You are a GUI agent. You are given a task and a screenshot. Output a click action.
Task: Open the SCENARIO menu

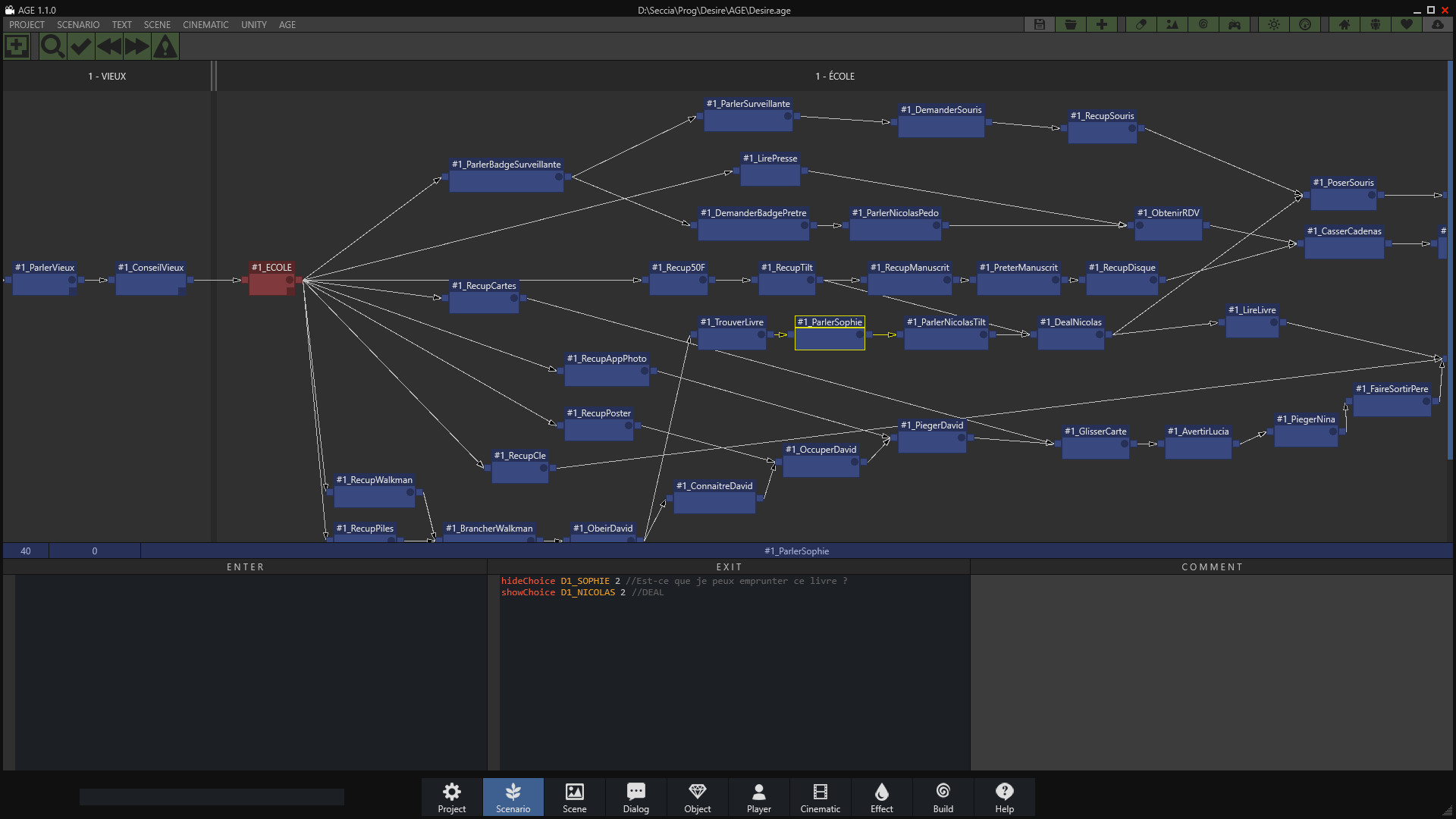pyautogui.click(x=77, y=24)
